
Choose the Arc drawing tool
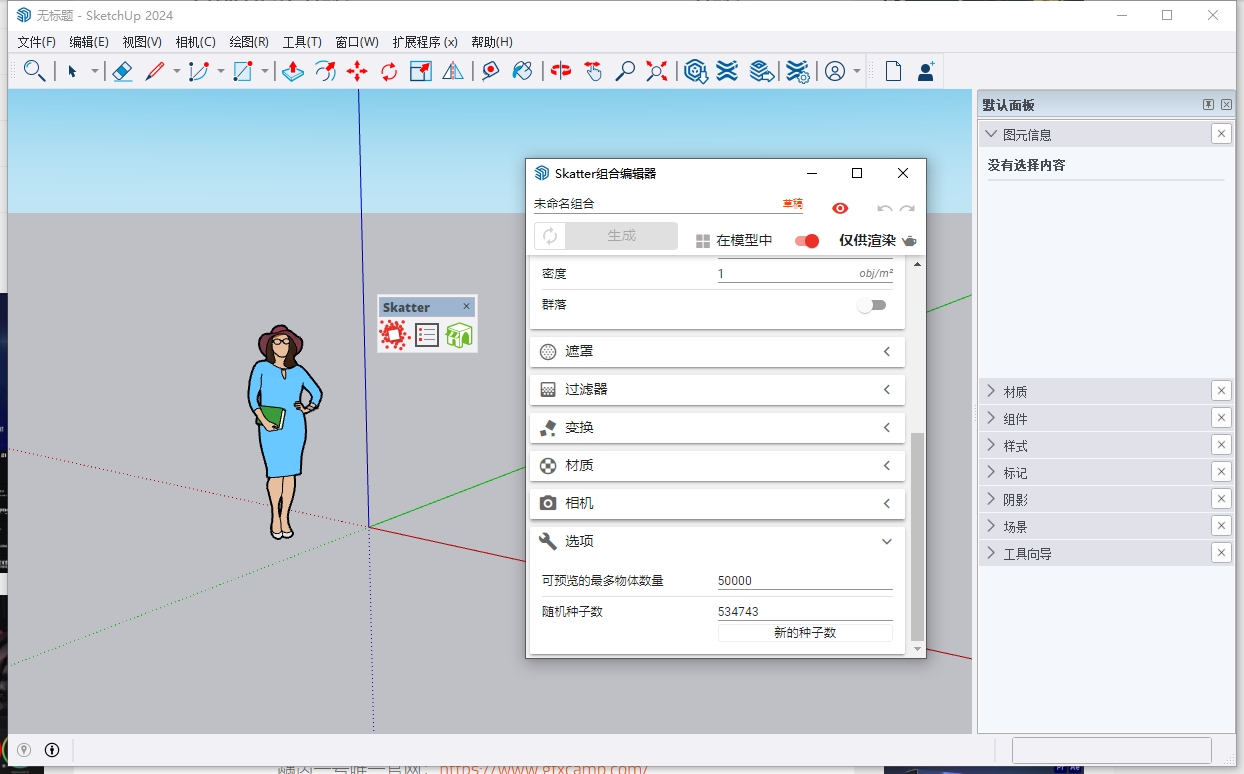(x=199, y=71)
